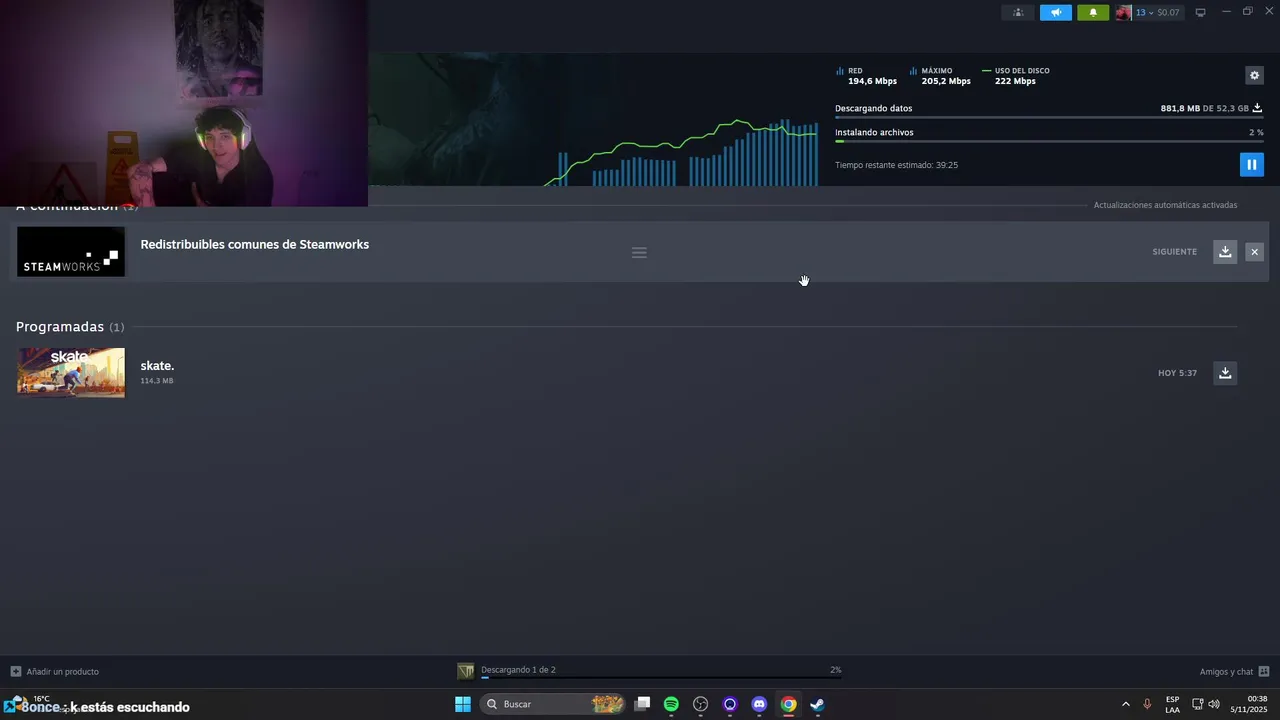Change the ESP LAA input language
Viewport: 1280px width, 720px height.
pos(1172,704)
